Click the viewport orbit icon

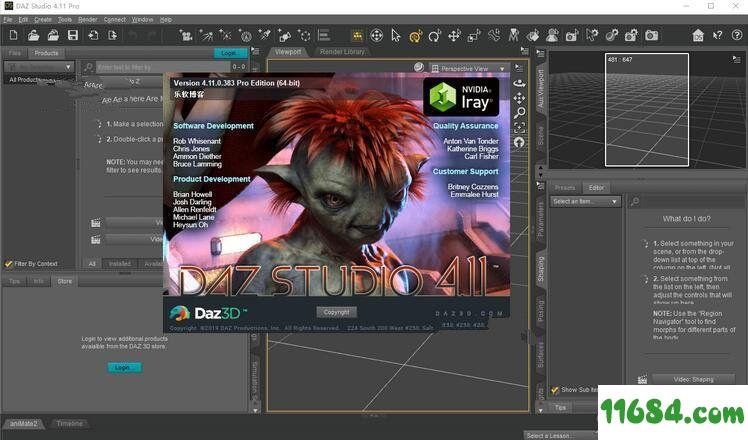519,83
